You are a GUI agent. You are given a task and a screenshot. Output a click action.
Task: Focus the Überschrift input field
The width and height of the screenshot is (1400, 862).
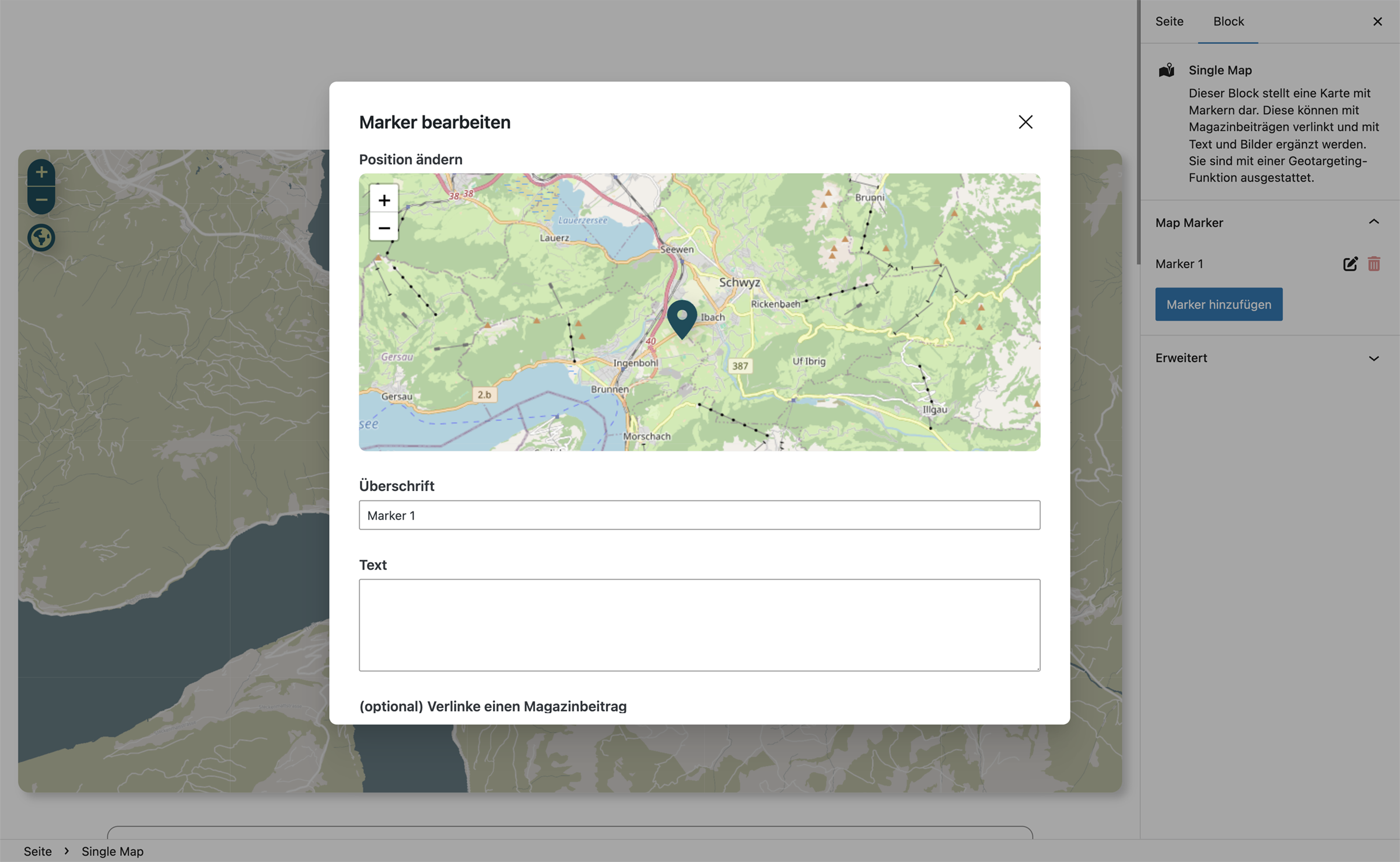(x=699, y=515)
